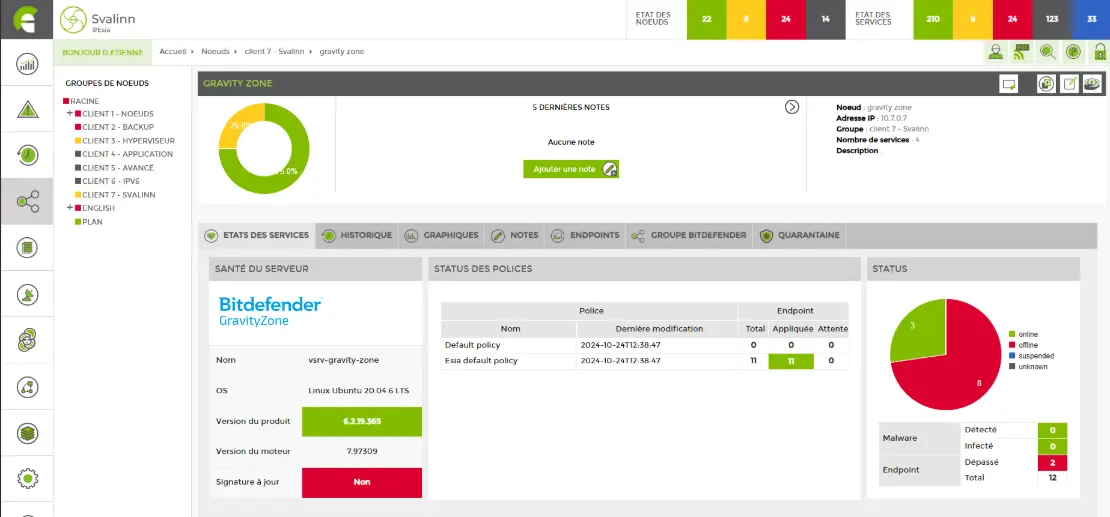Open the overlapping-circles face sidebar icon
Viewport: 1110px width, 517px height.
[x=27, y=341]
